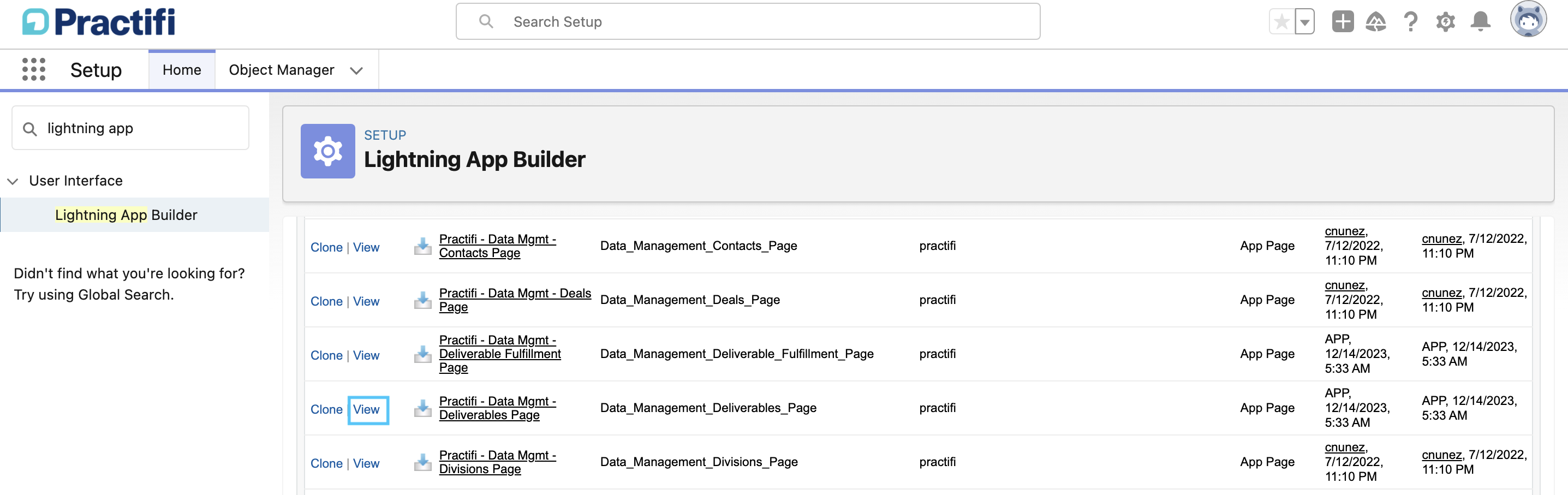Screen dimensions: 1568x495
Task: Open the notifications bell
Action: tap(1480, 22)
